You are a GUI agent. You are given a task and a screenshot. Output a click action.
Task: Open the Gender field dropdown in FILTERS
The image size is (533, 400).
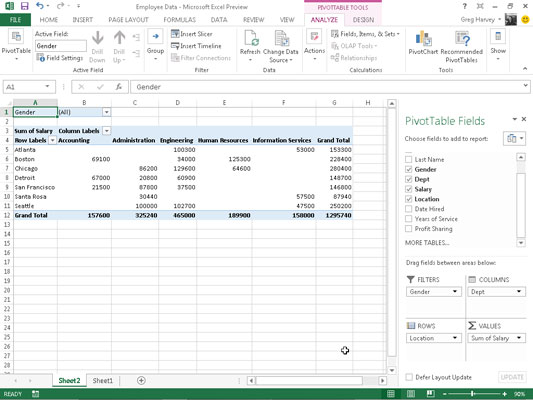click(455, 292)
